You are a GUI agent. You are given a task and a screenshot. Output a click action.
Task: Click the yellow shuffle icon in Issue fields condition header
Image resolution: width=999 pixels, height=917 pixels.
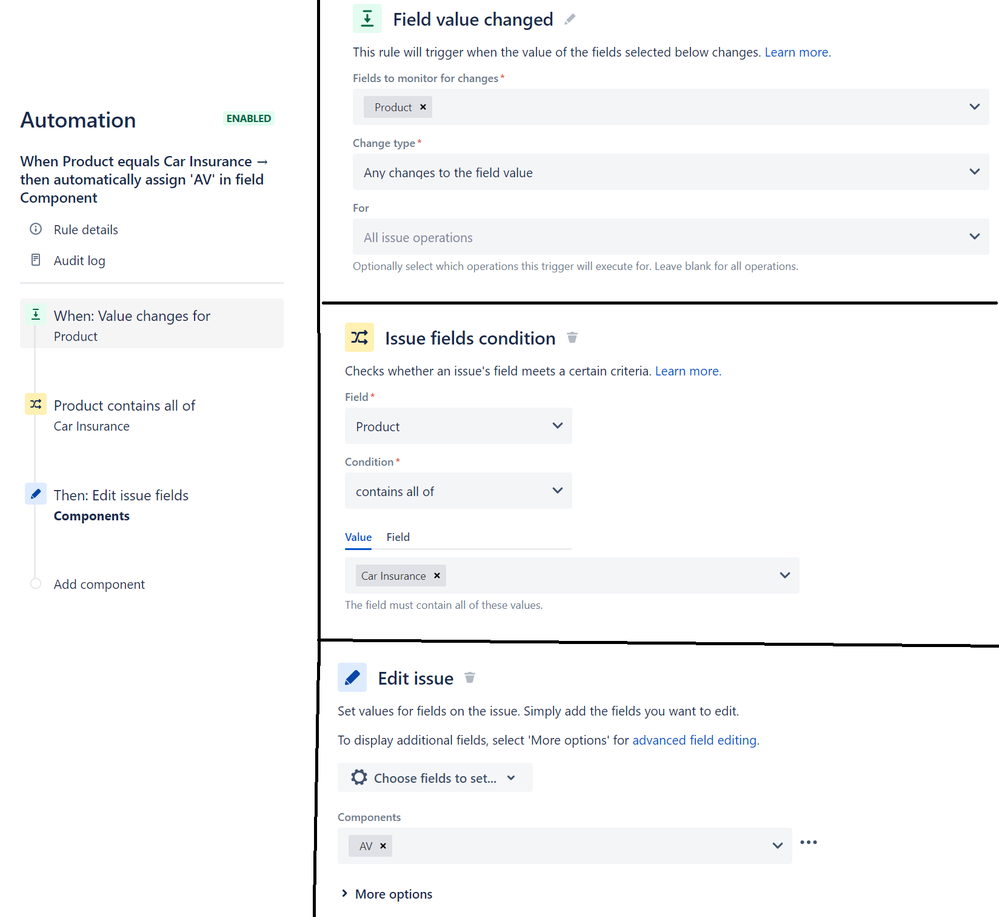pos(359,337)
